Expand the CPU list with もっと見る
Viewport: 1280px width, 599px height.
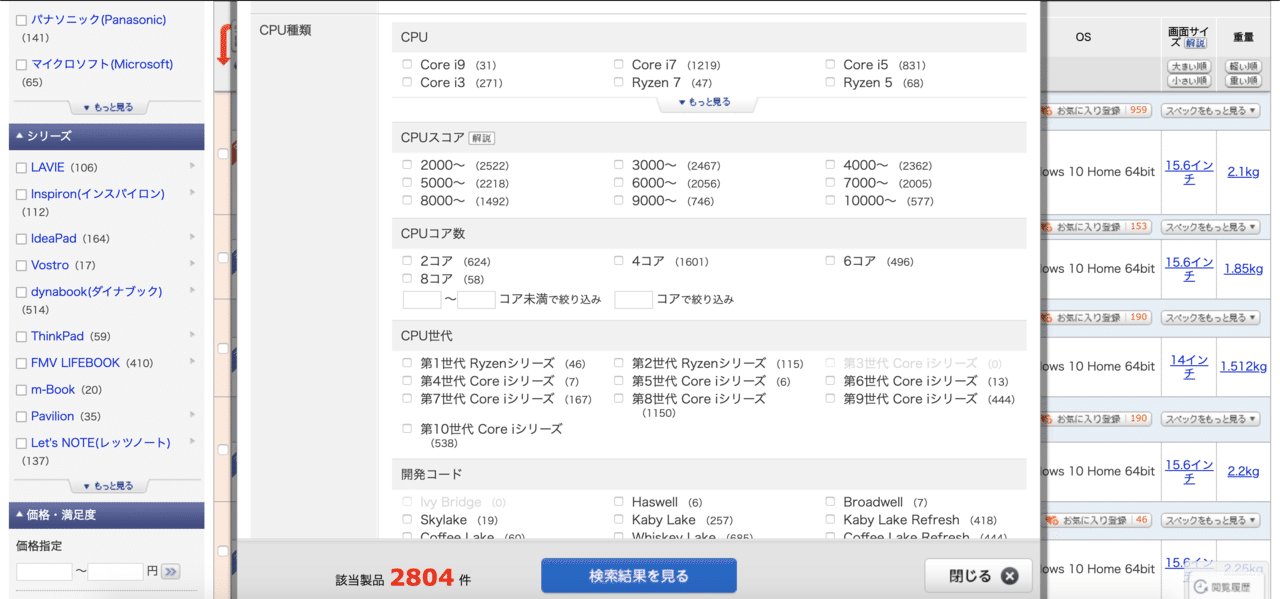tap(707, 101)
